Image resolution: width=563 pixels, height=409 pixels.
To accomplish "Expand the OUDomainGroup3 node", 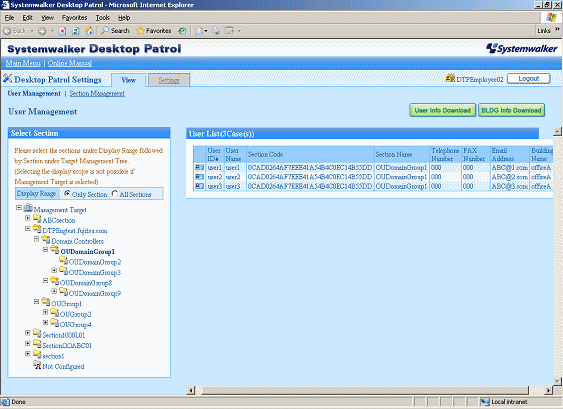I will coord(54,270).
